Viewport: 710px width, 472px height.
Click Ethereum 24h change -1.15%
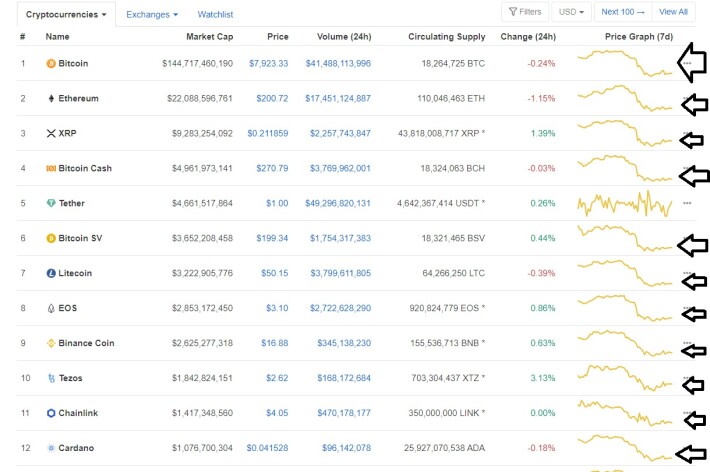[x=542, y=98]
